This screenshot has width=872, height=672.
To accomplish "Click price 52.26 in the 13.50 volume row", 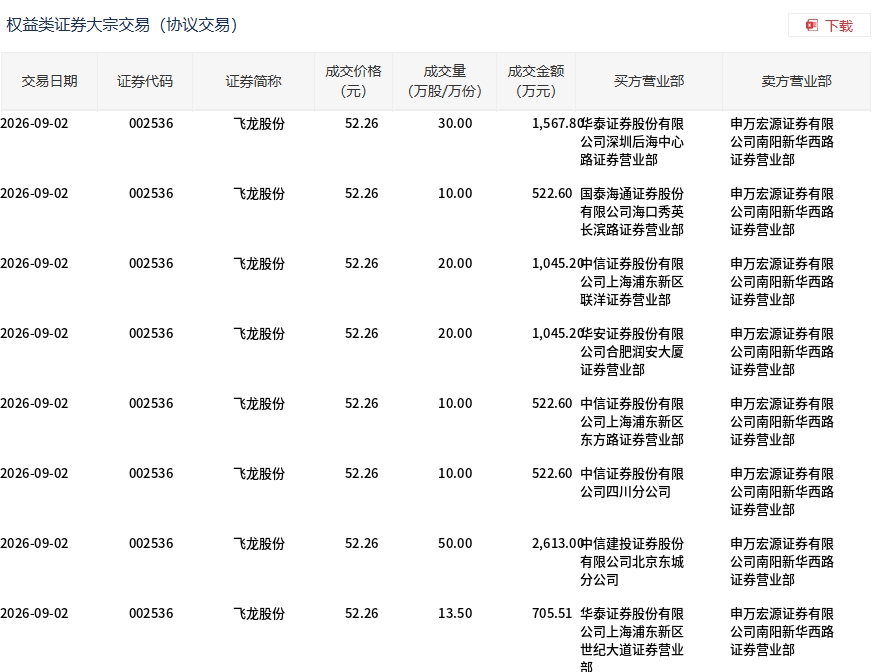I will [361, 614].
